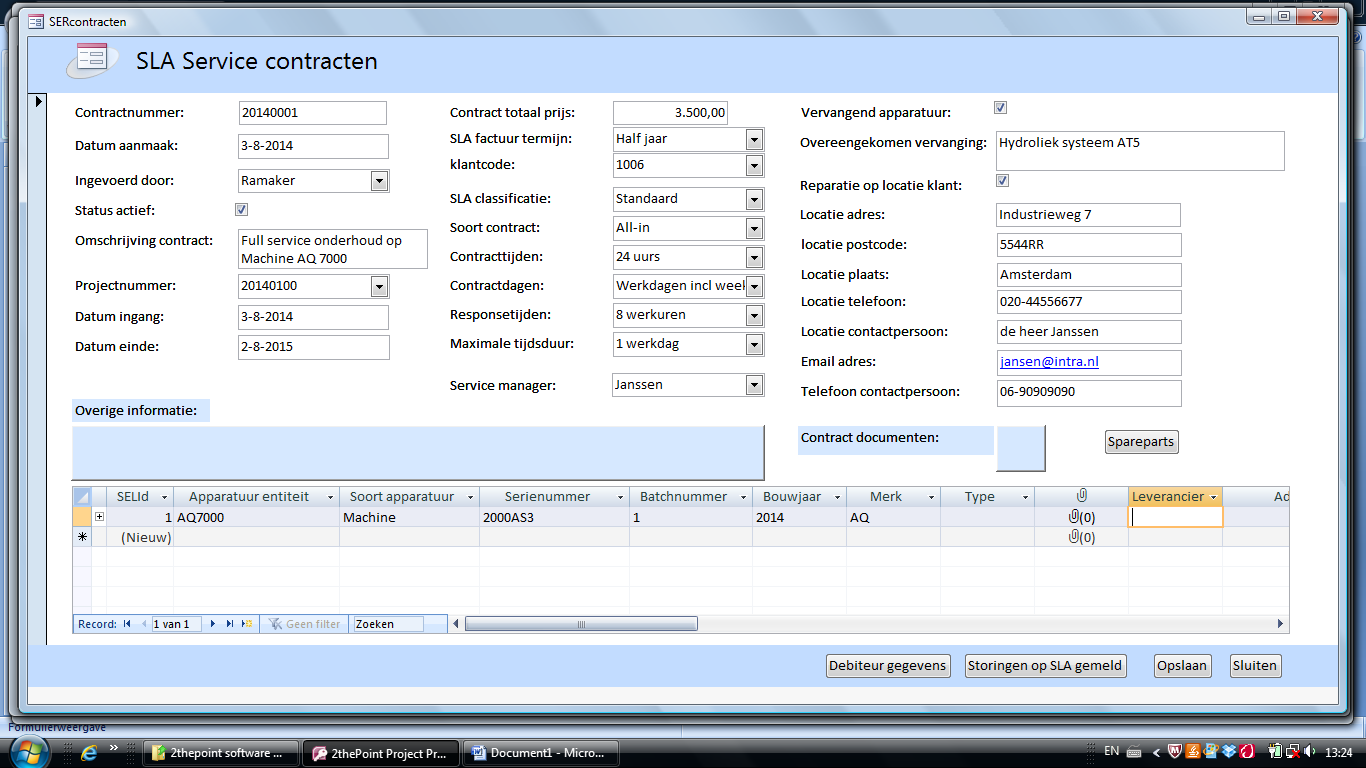
Task: Click the on-screen keyboard language bar icon
Action: pyautogui.click(x=1134, y=751)
